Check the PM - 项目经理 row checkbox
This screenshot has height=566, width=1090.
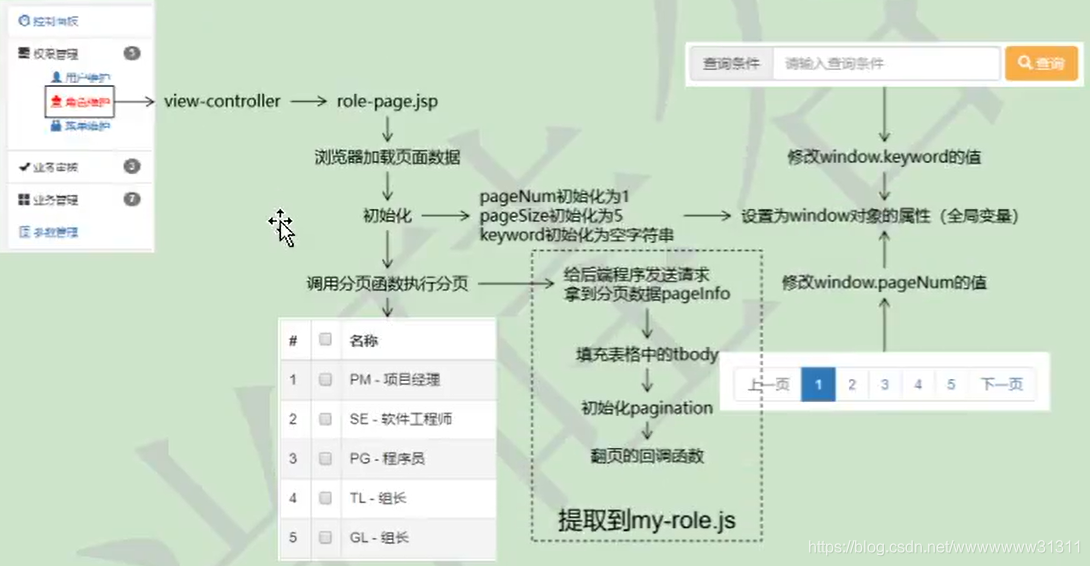[325, 380]
